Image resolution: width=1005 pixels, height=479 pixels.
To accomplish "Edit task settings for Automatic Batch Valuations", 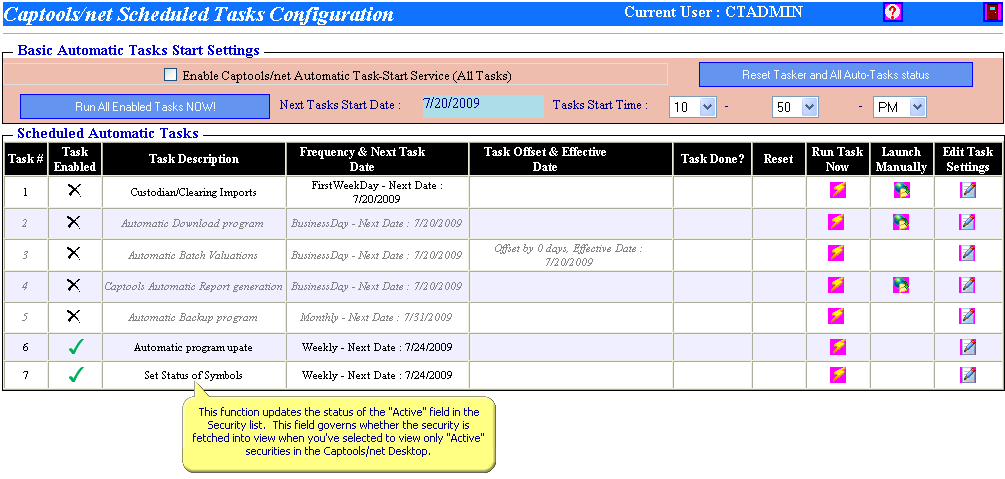I will pos(967,254).
